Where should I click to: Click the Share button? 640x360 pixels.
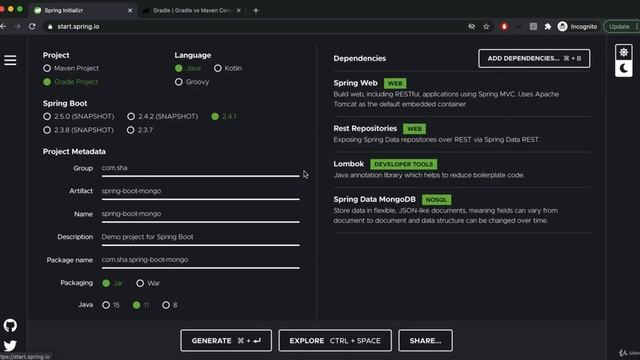click(425, 340)
